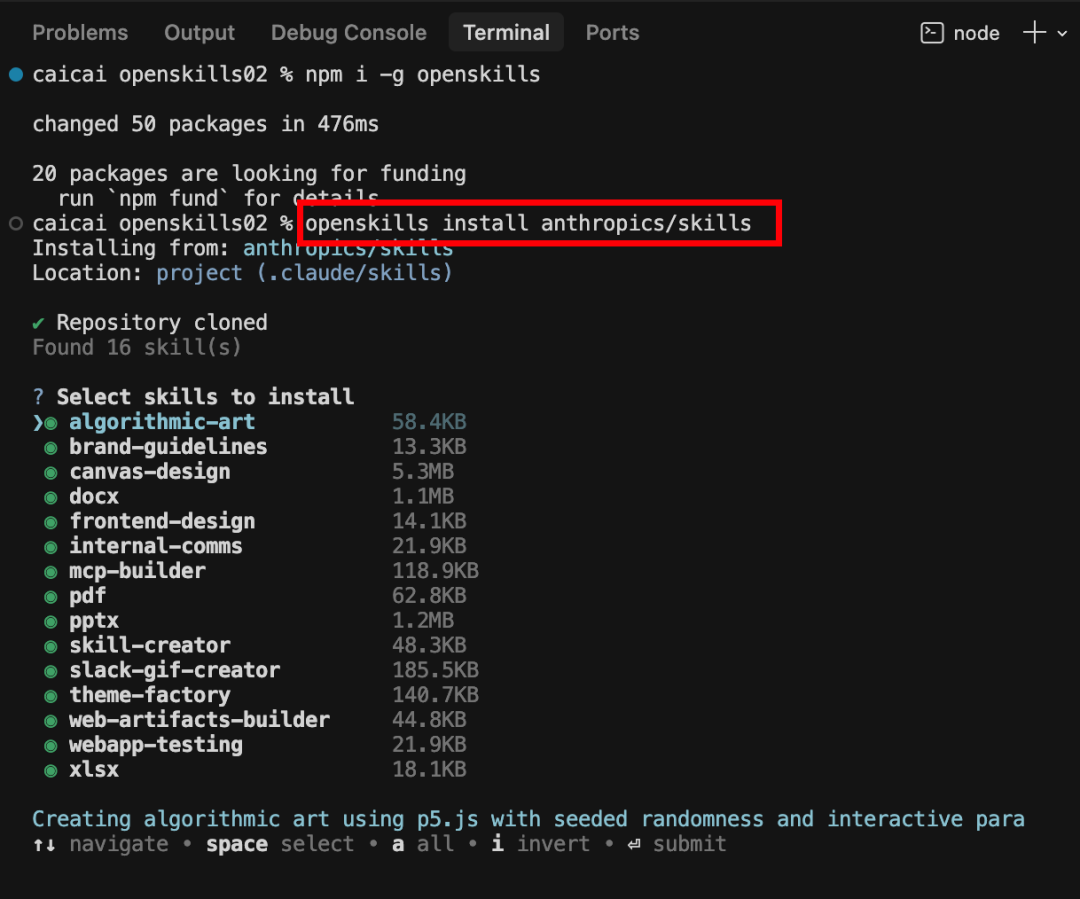Switch to the Ports tab
1080x899 pixels.
pyautogui.click(x=612, y=32)
